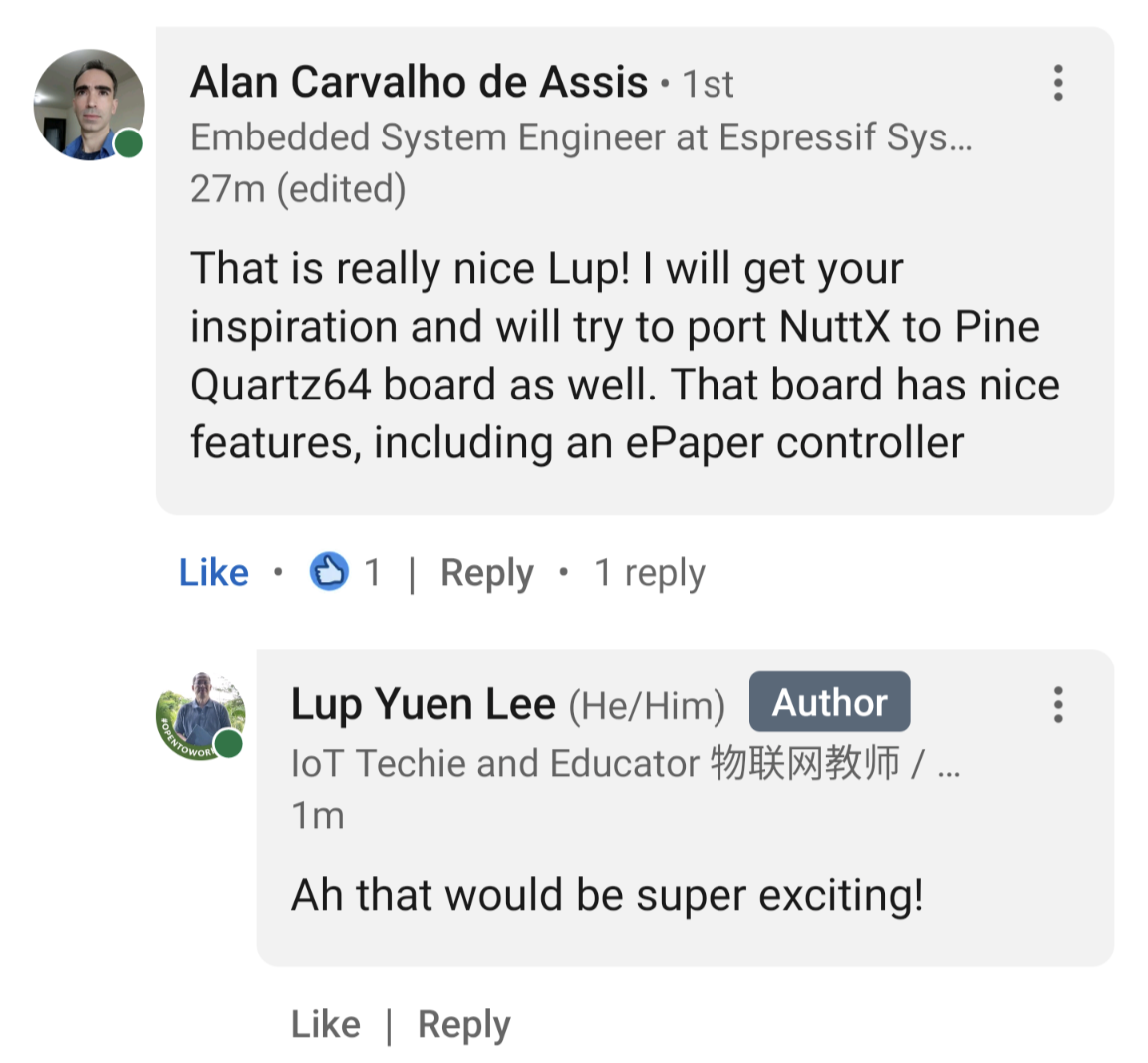
Task: Like Alan's comment
Action: [213, 573]
